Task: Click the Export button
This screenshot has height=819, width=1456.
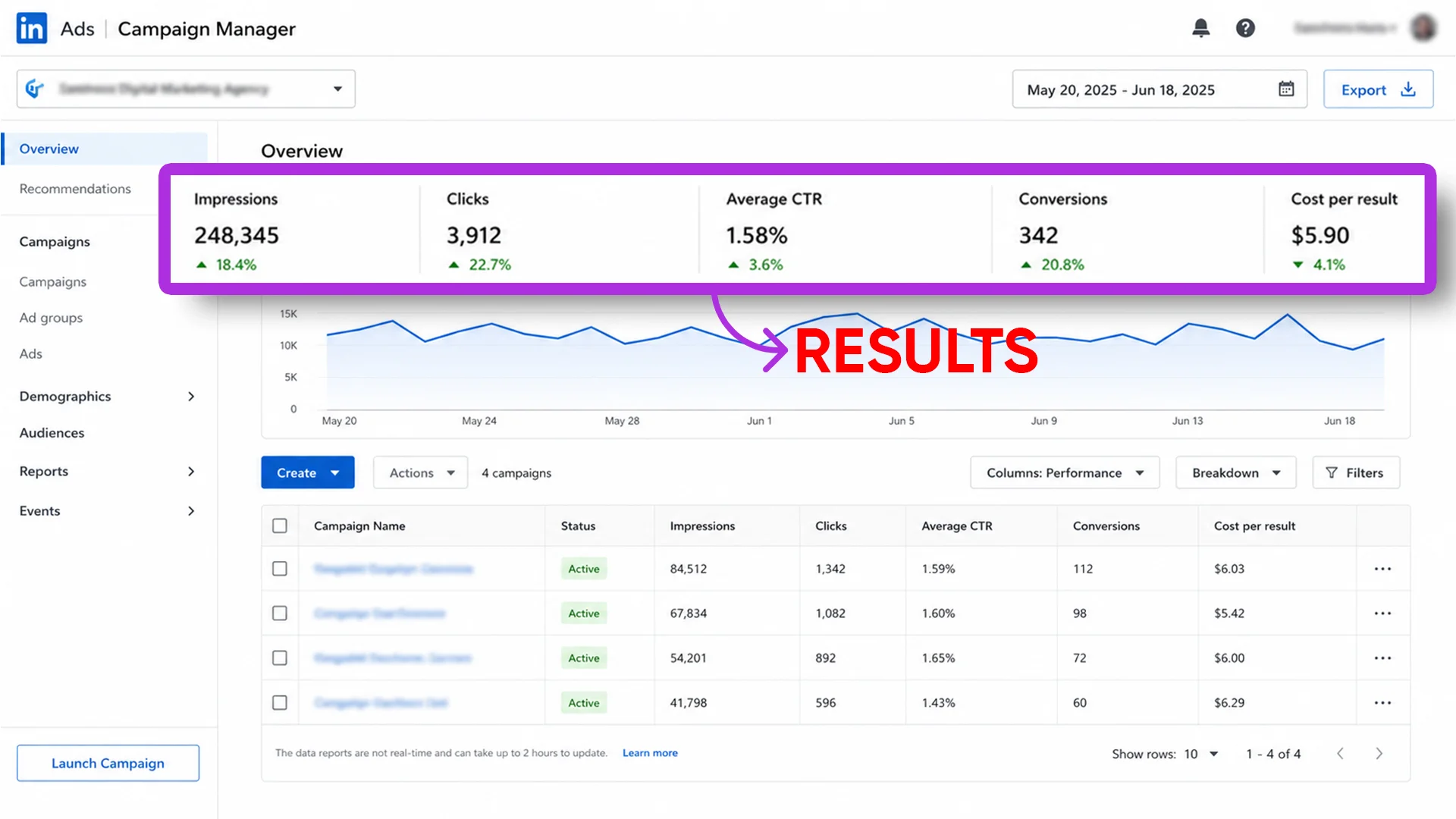Action: (1378, 89)
